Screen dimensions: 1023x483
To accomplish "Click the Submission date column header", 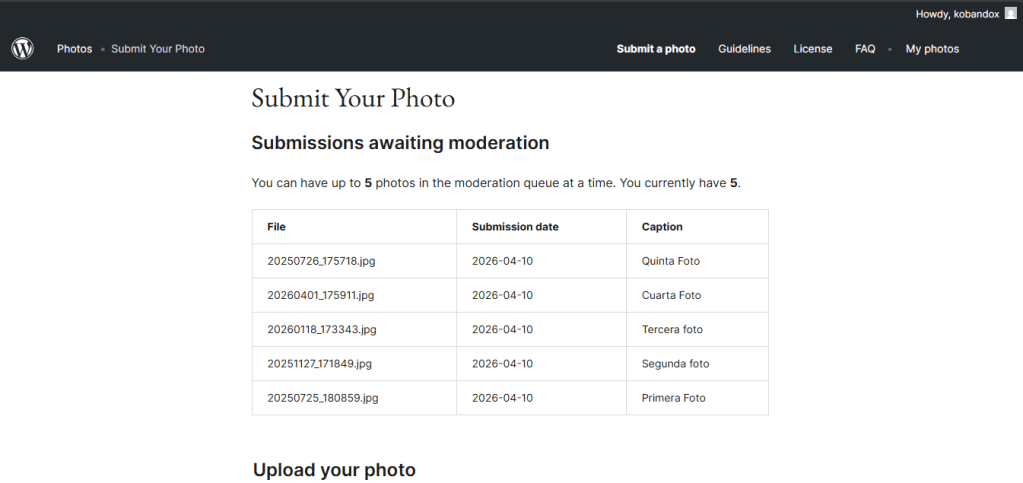I will 515,227.
